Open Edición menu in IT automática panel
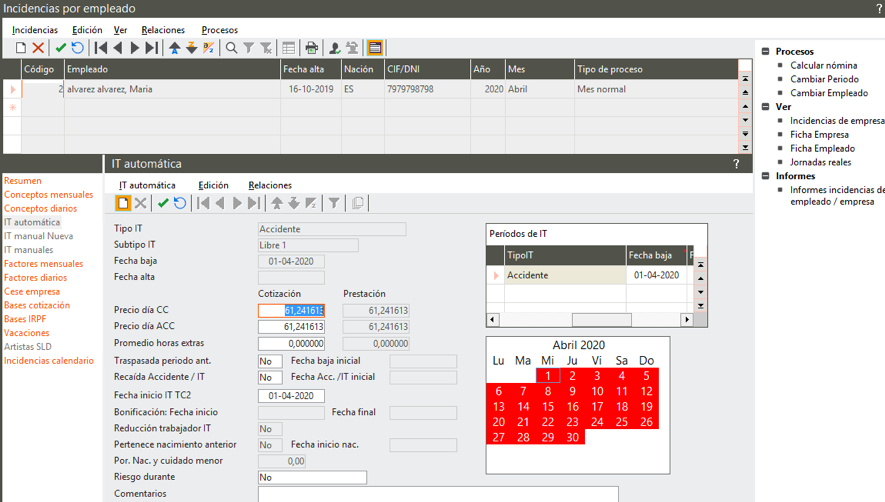 coord(213,185)
